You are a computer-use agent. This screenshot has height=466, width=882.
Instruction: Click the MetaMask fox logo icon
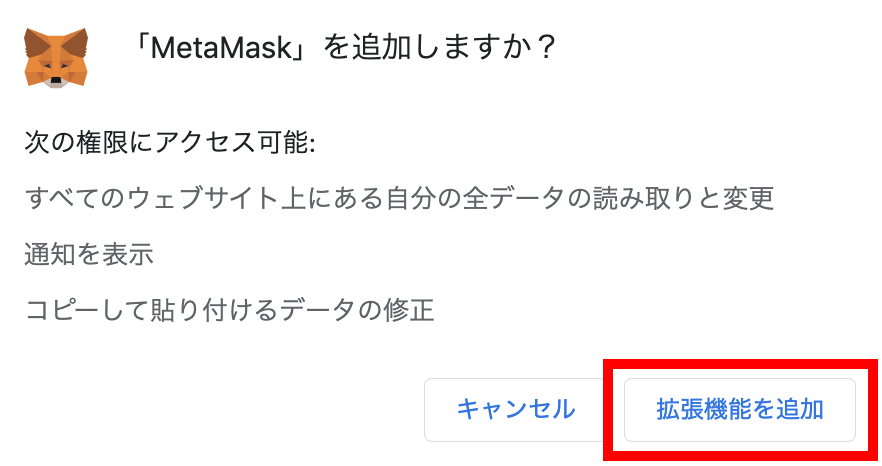point(56,57)
